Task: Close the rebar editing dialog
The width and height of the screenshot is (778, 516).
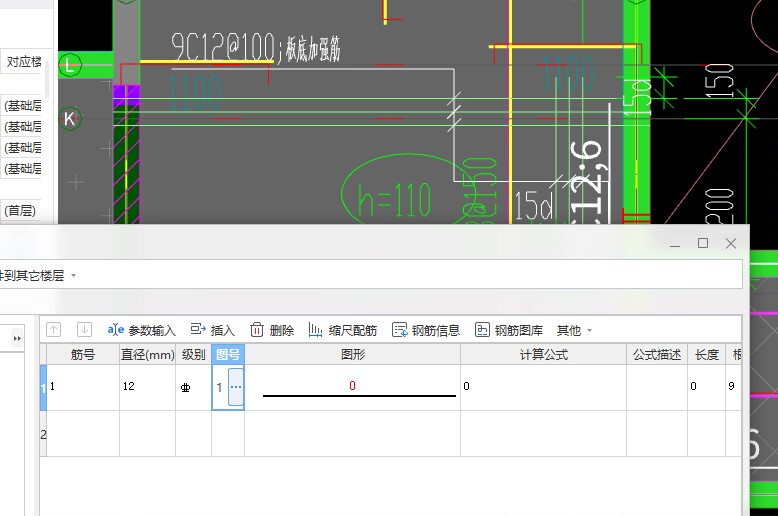Action: point(731,243)
